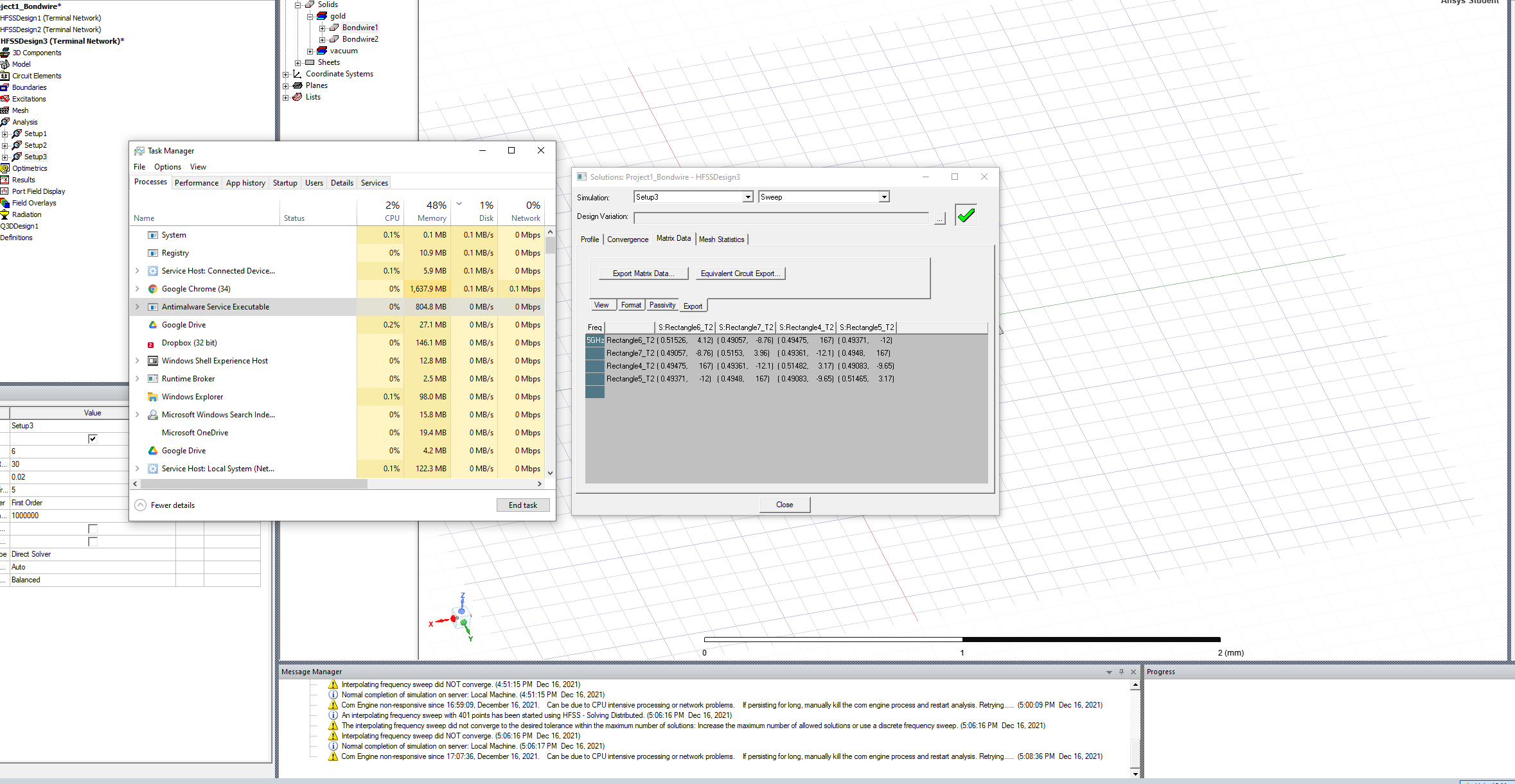Image resolution: width=1515 pixels, height=784 pixels.
Task: Click the Excitations icon in project tree
Action: (4, 99)
